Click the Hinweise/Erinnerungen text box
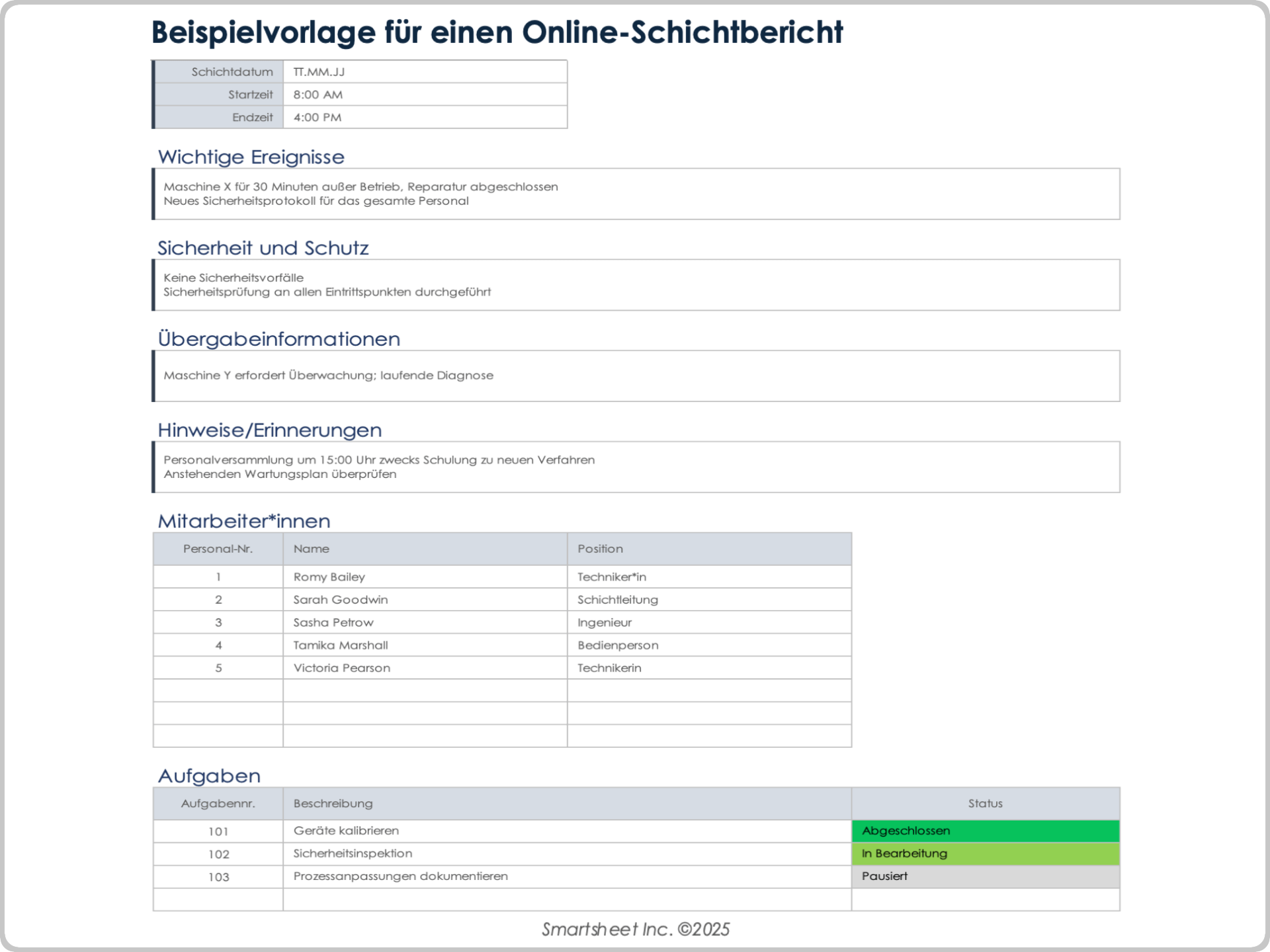 pyautogui.click(x=635, y=467)
